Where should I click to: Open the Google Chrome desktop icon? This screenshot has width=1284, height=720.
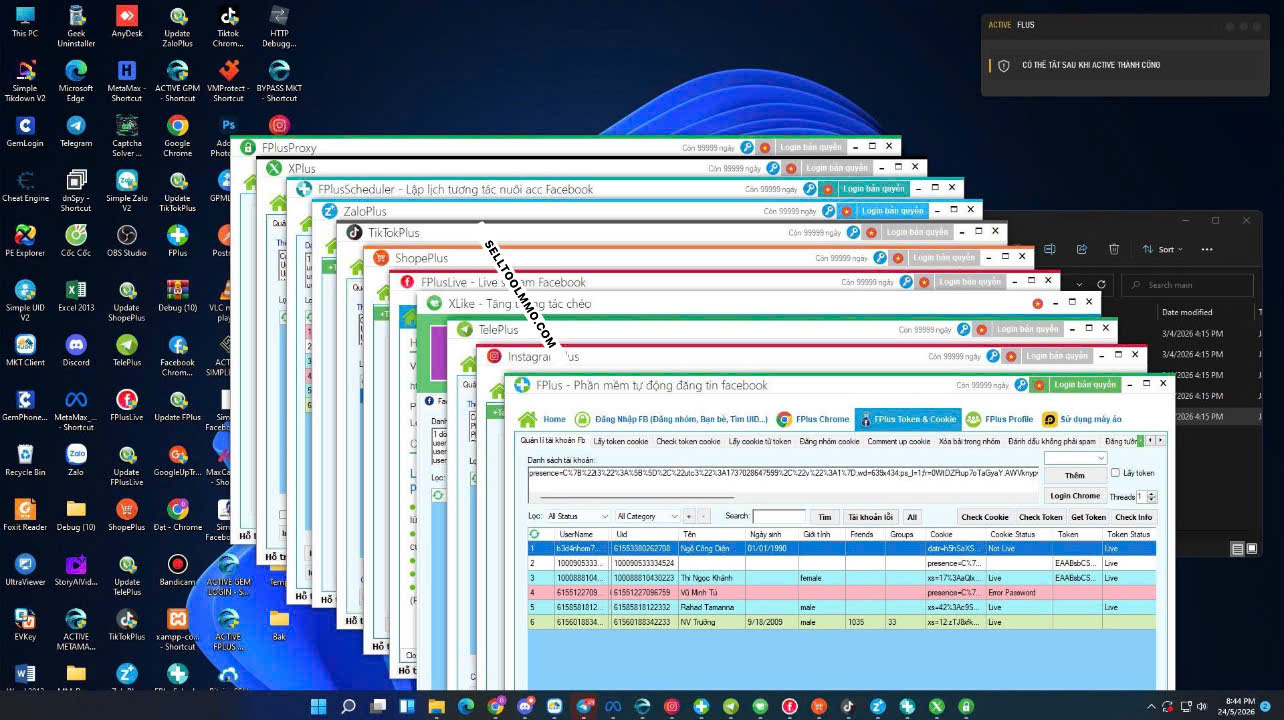[x=178, y=136]
